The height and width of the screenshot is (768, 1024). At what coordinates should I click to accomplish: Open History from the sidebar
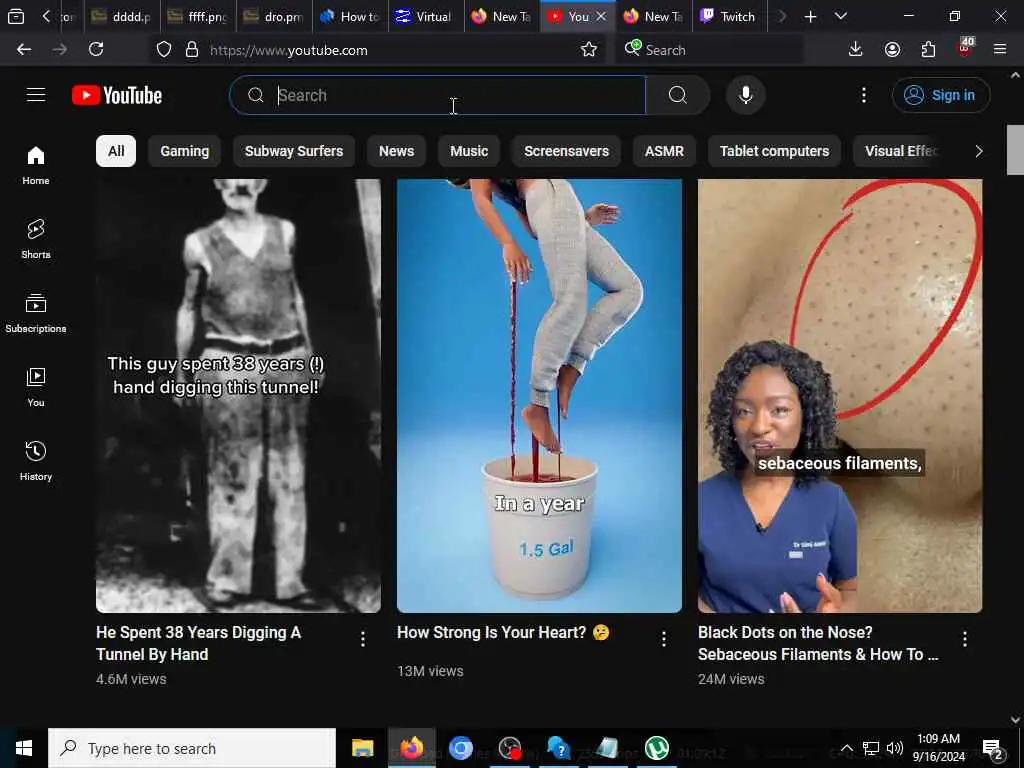36,461
